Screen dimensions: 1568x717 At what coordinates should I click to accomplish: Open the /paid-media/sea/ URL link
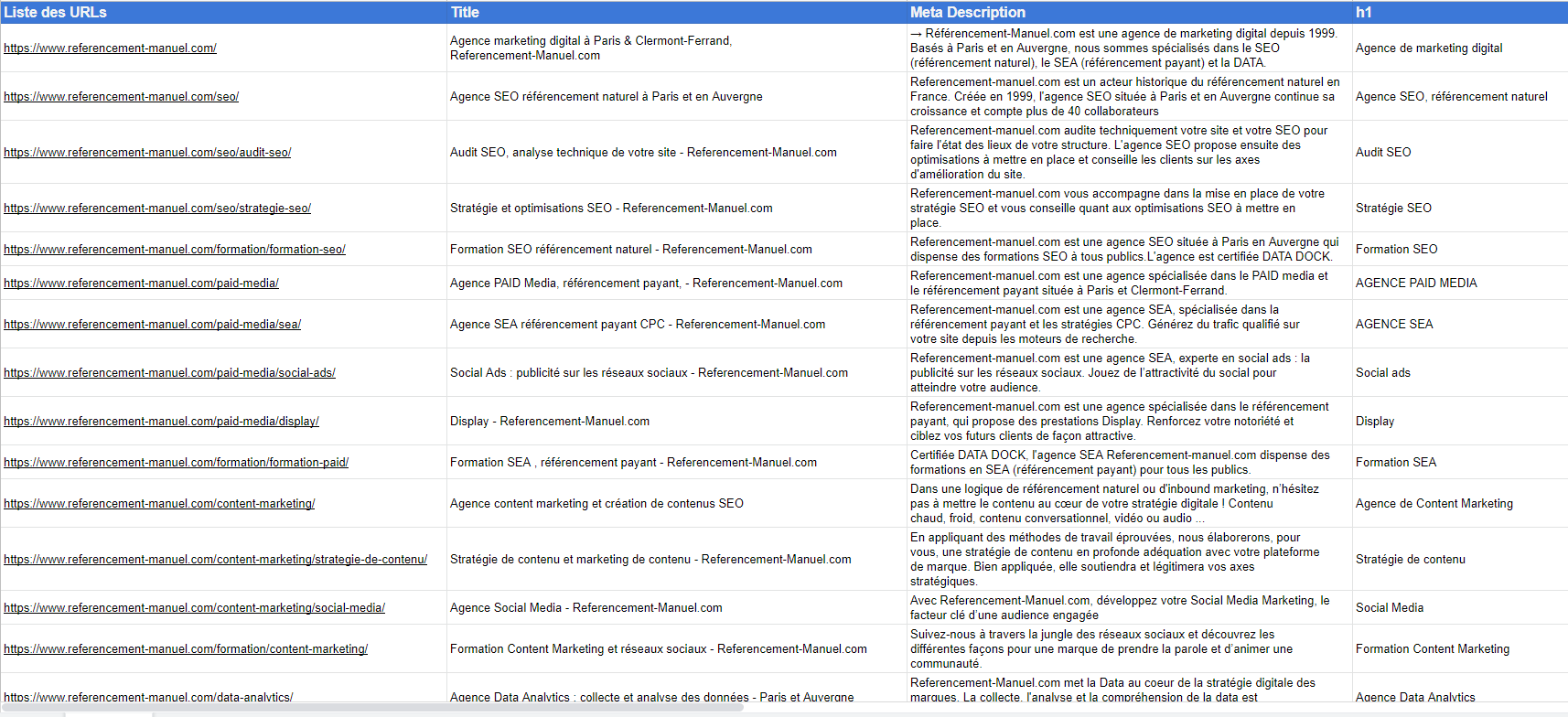152,325
